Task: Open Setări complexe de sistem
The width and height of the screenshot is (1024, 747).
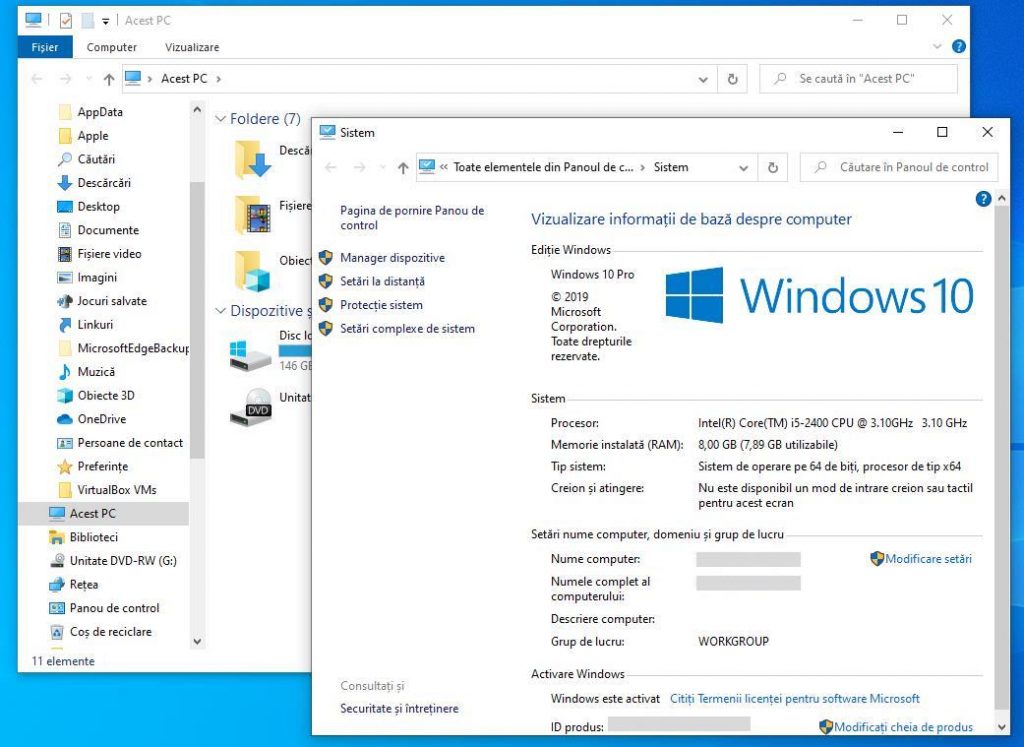Action: (x=406, y=329)
